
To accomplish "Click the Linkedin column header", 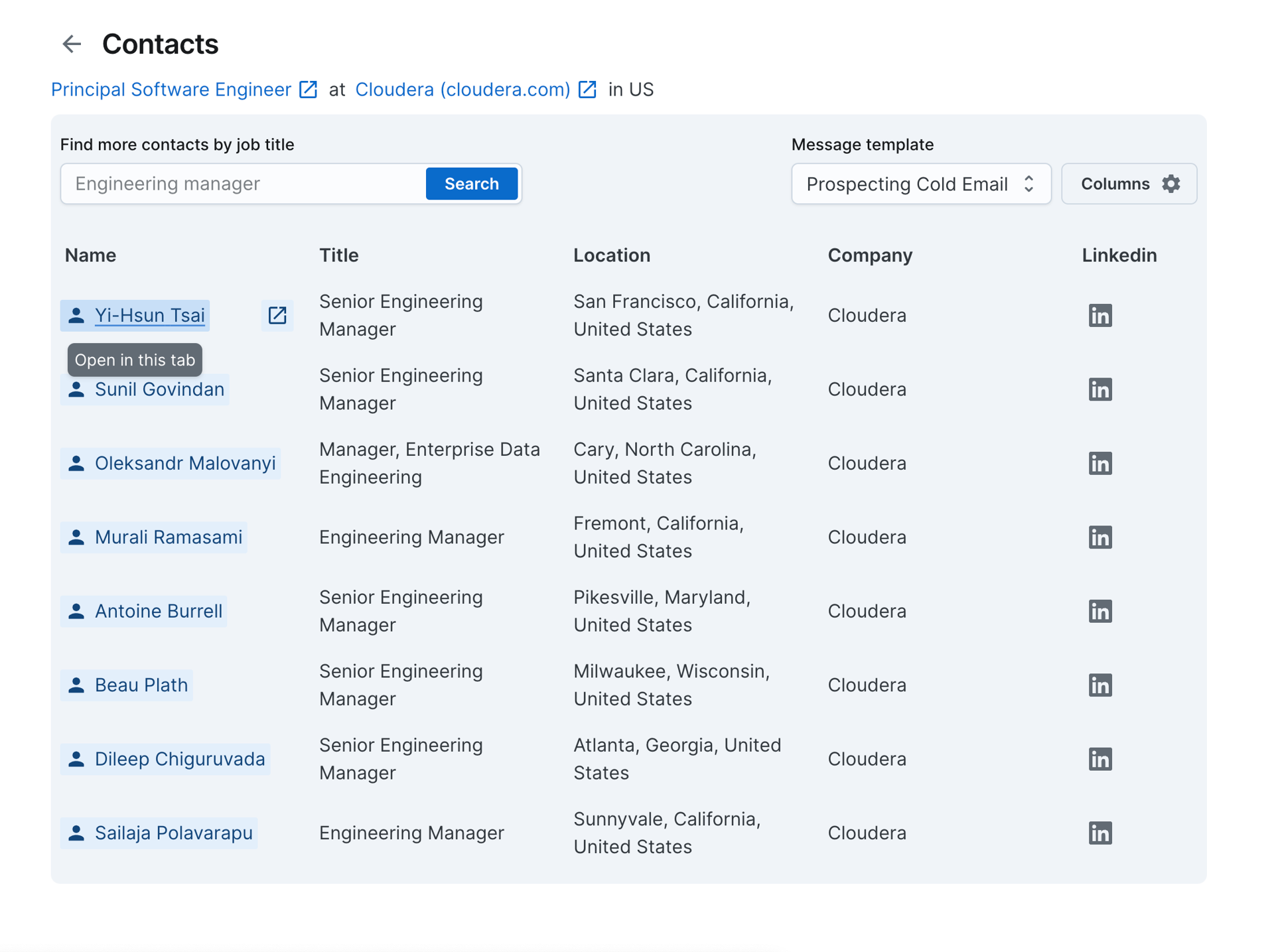I will pos(1119,255).
